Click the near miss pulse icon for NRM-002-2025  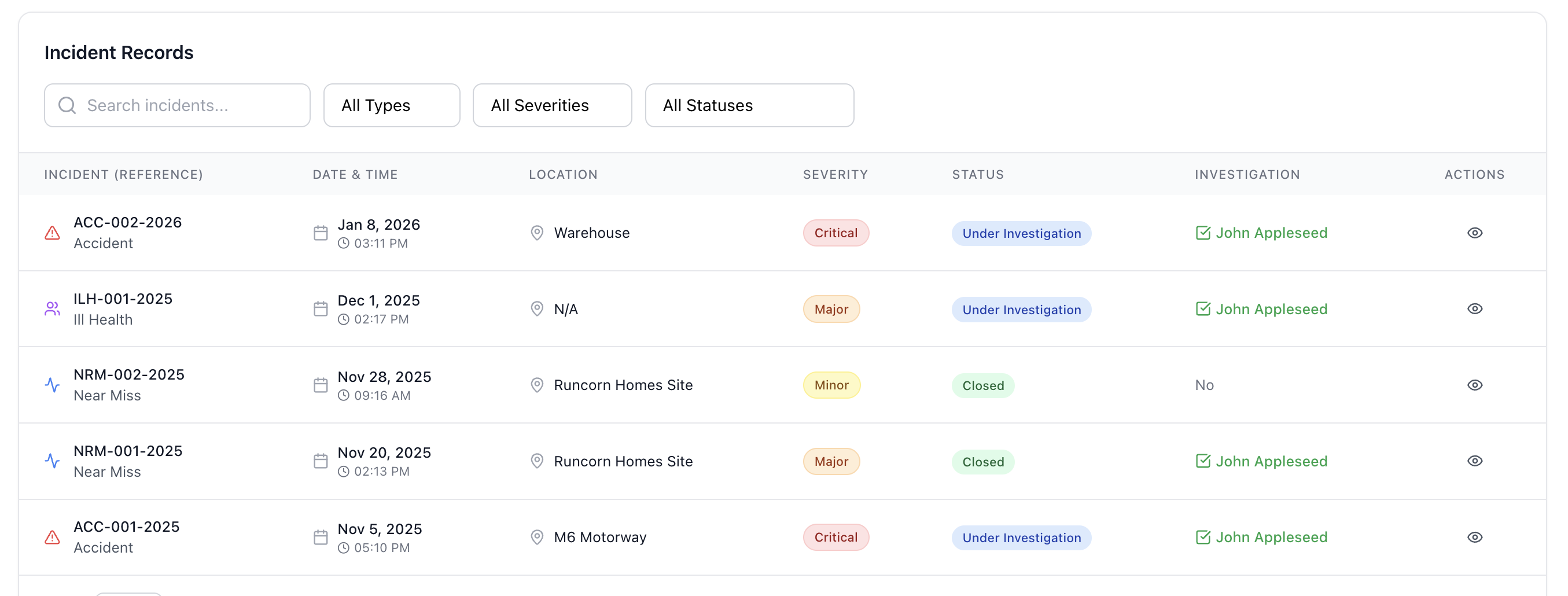coord(52,385)
